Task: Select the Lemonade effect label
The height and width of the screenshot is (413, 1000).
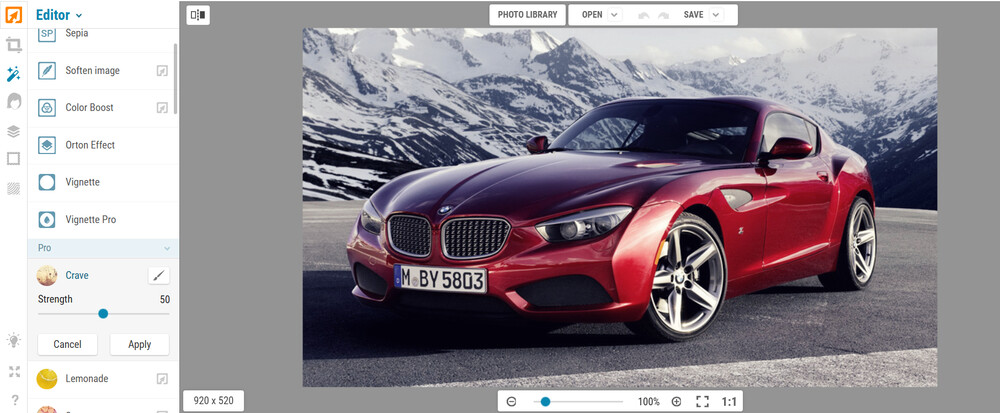Action: (x=87, y=379)
